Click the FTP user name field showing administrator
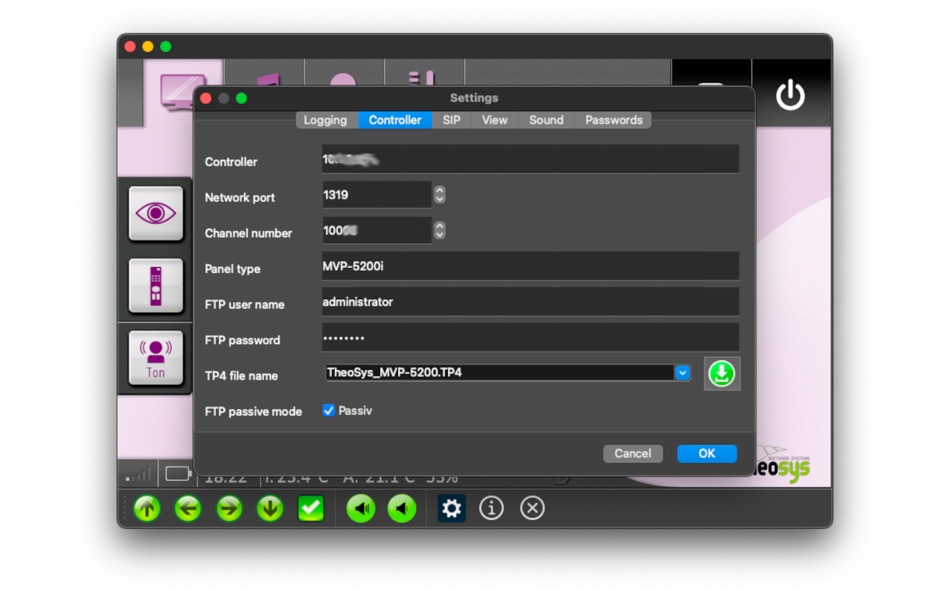Image resolution: width=950 pixels, height=594 pixels. click(528, 301)
